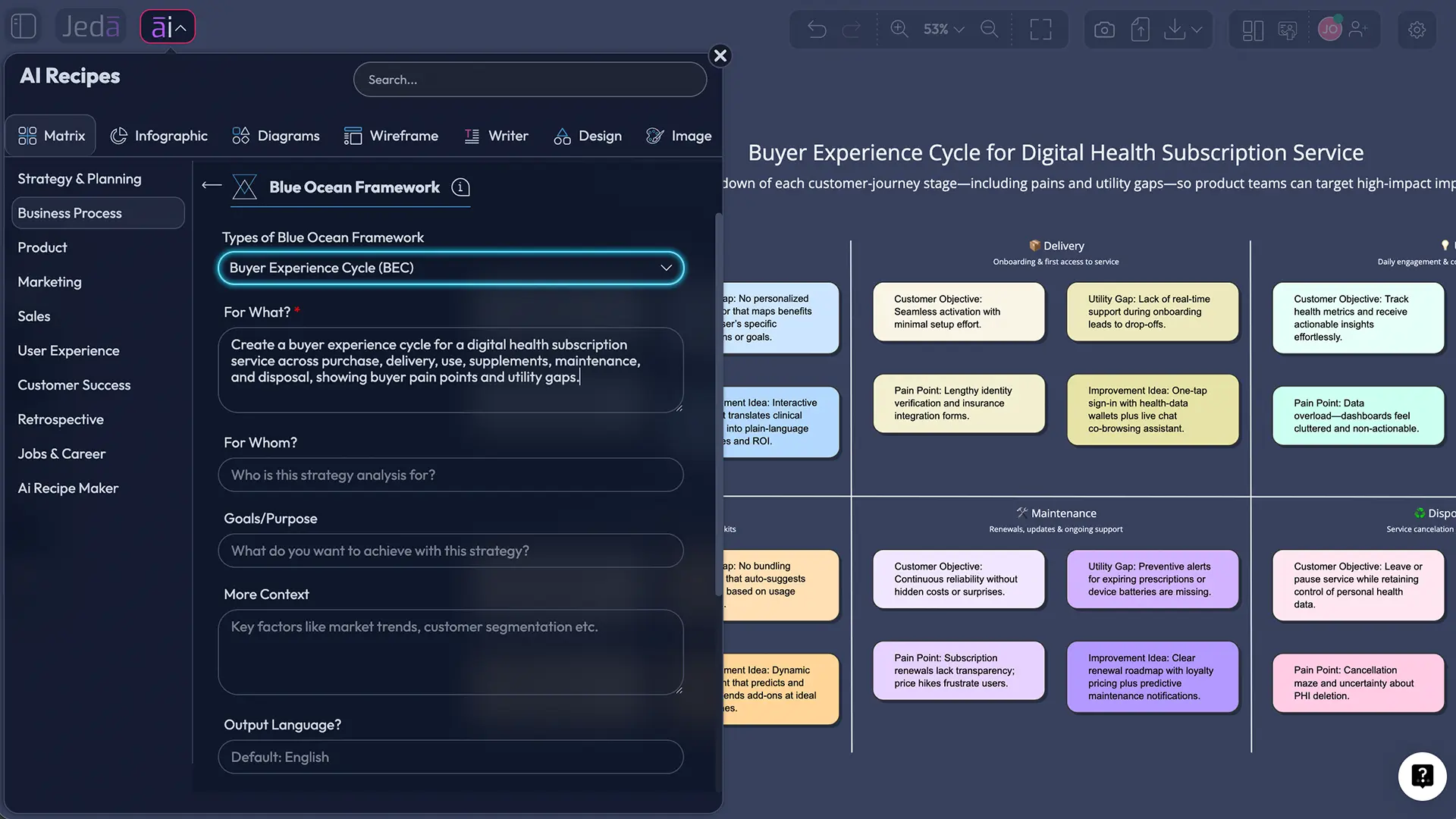Zoom in with the magnifier plus icon

click(x=899, y=29)
